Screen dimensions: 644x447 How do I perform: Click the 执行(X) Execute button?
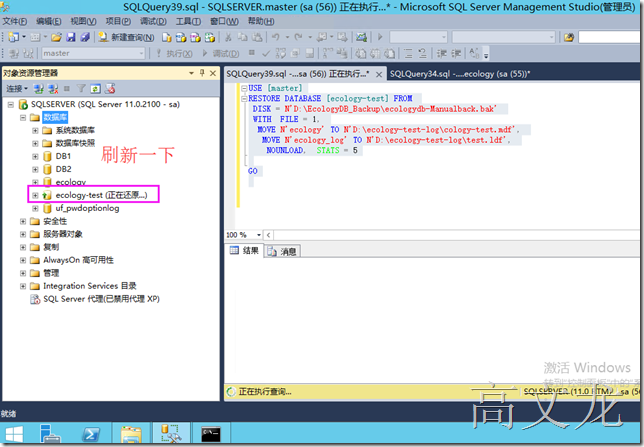click(x=175, y=53)
